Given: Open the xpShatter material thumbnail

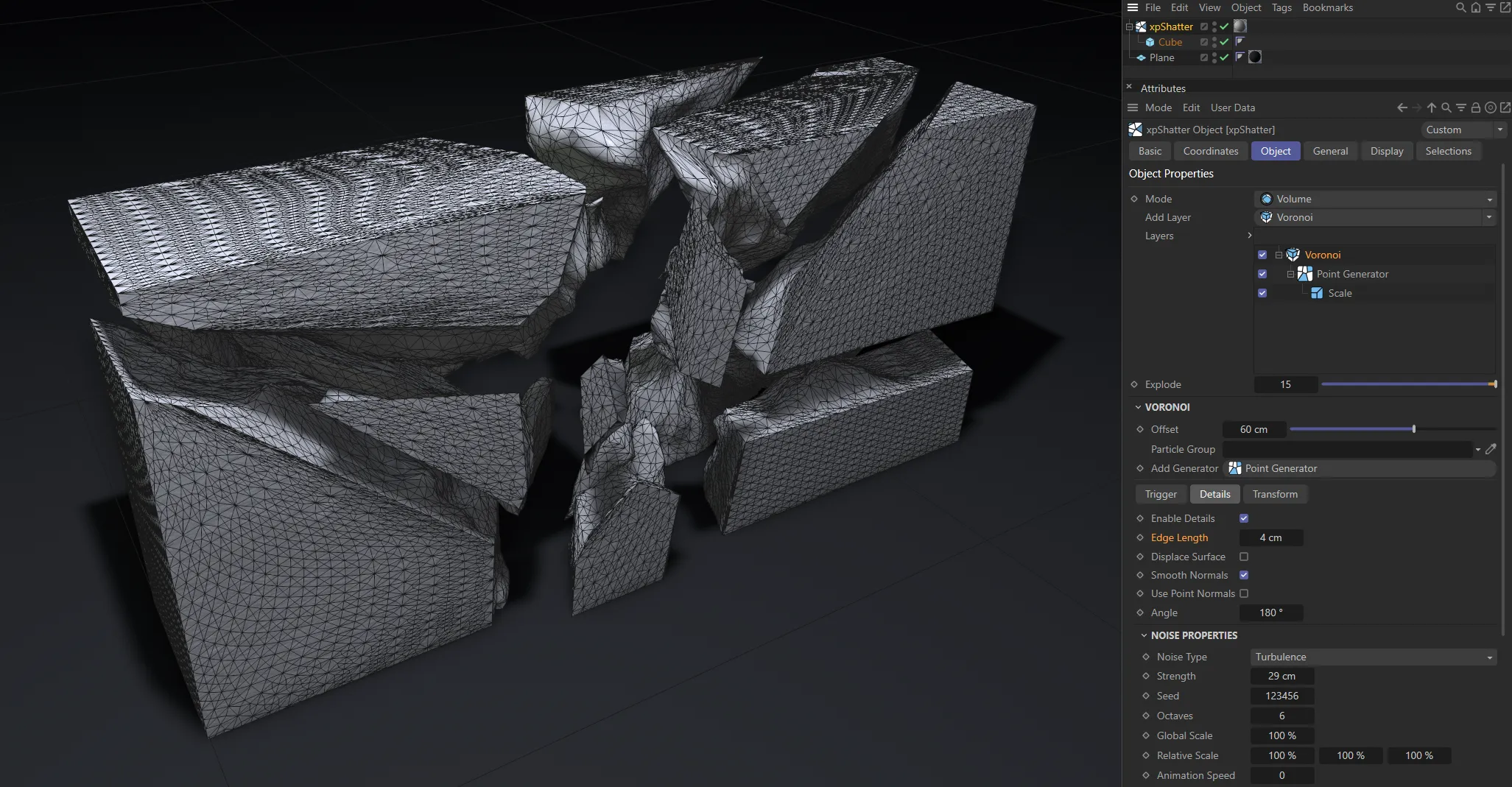Looking at the screenshot, I should [x=1240, y=27].
